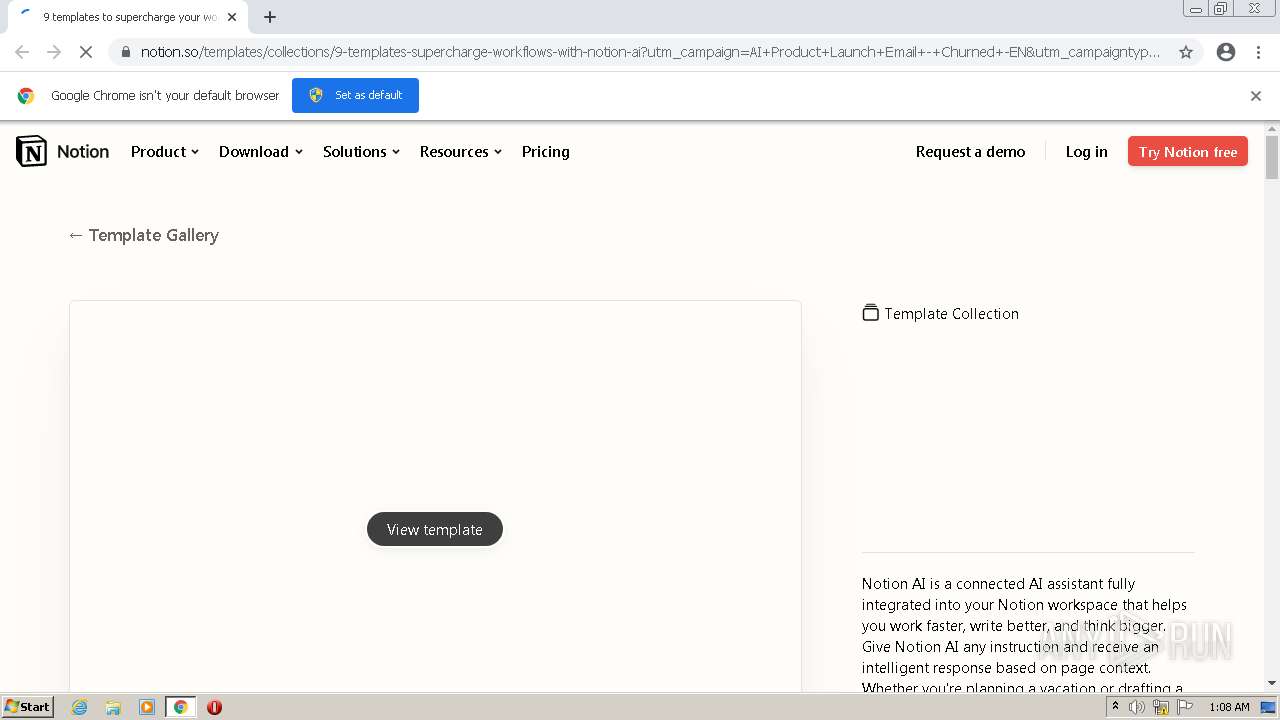Image resolution: width=1280 pixels, height=720 pixels.
Task: Close the current browser tab
Action: 232,17
